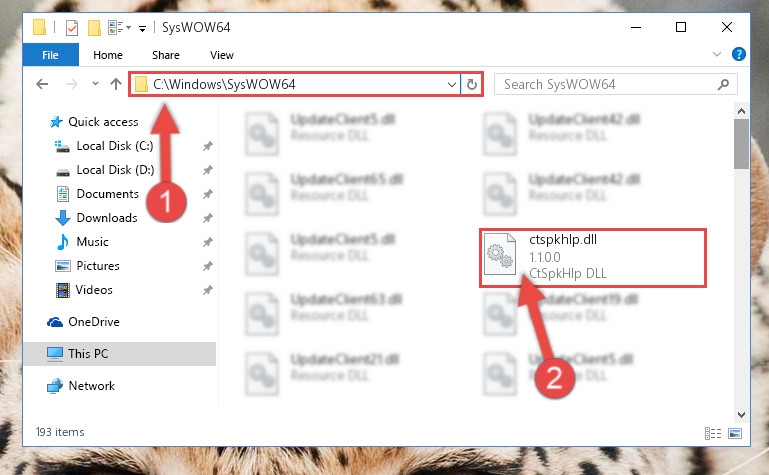Go up one folder level arrow
This screenshot has width=769, height=475.
pos(116,84)
